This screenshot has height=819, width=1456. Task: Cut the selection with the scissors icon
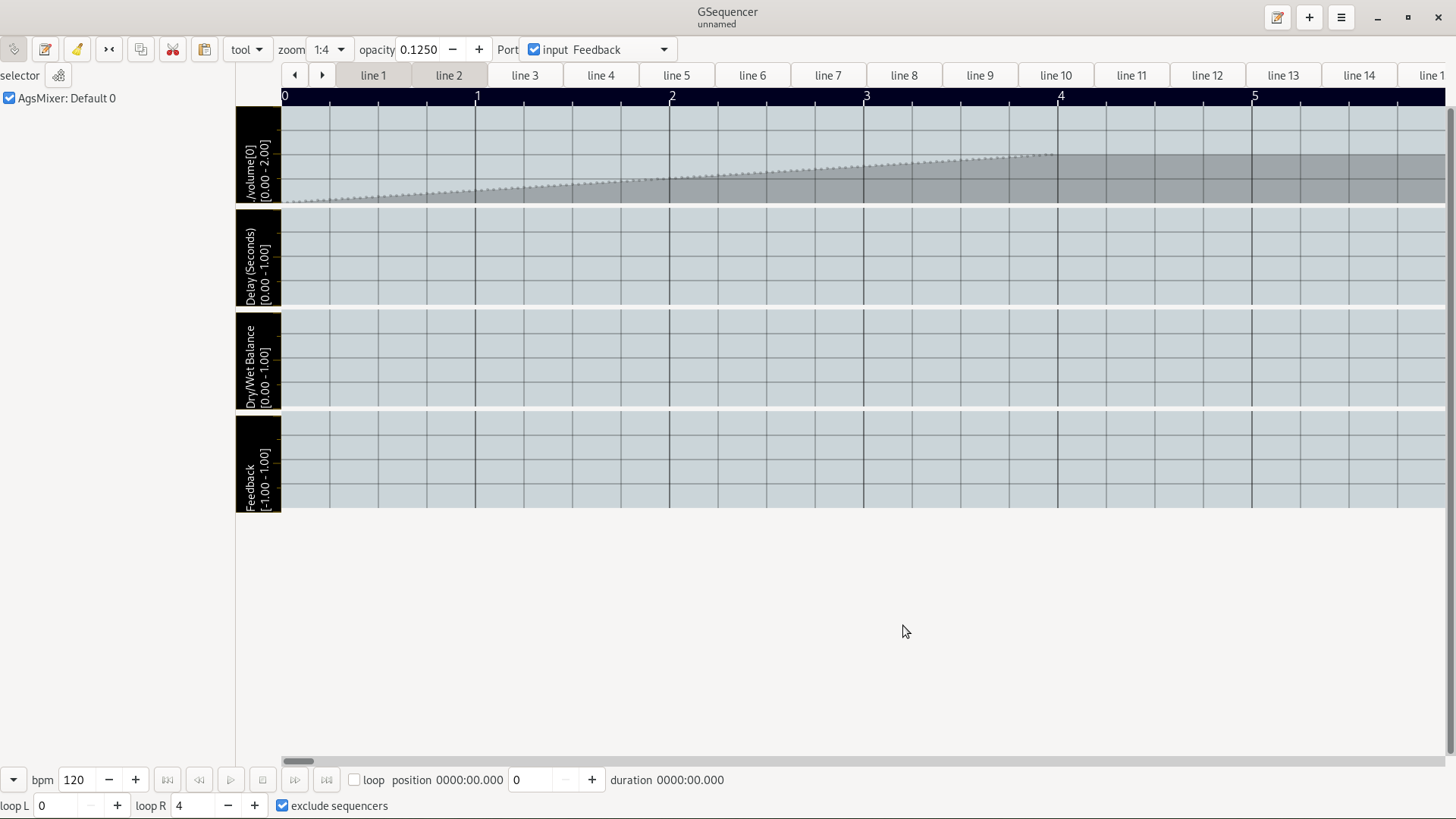pyautogui.click(x=172, y=49)
